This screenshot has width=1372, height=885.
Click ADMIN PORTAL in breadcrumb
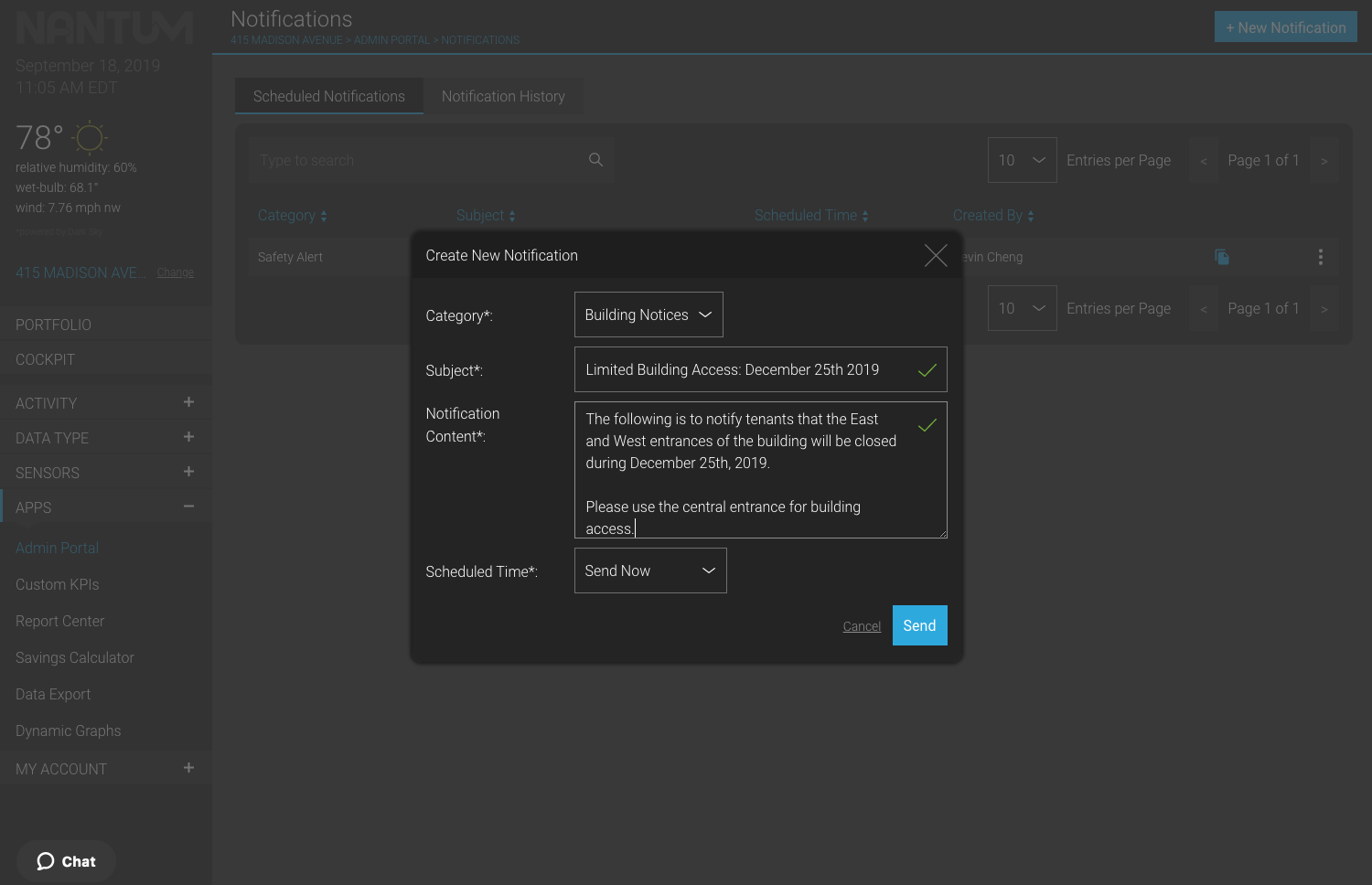[391, 40]
